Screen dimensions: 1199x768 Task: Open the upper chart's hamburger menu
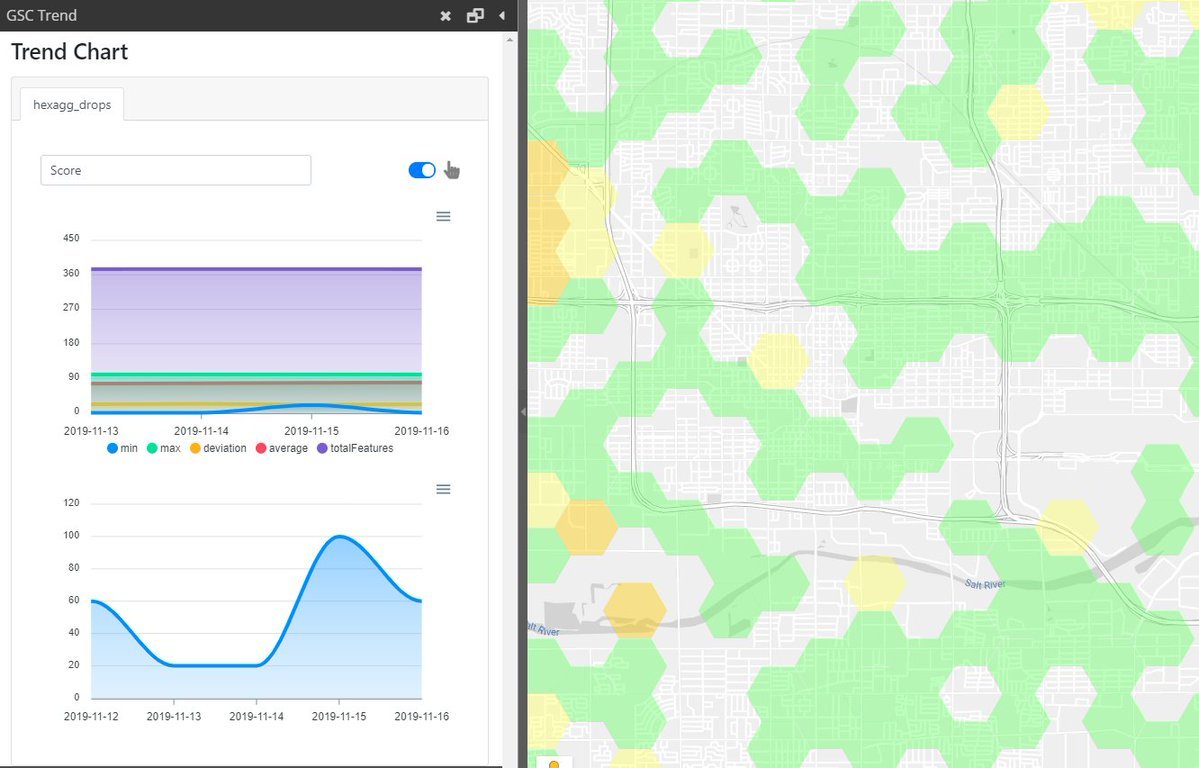point(443,216)
